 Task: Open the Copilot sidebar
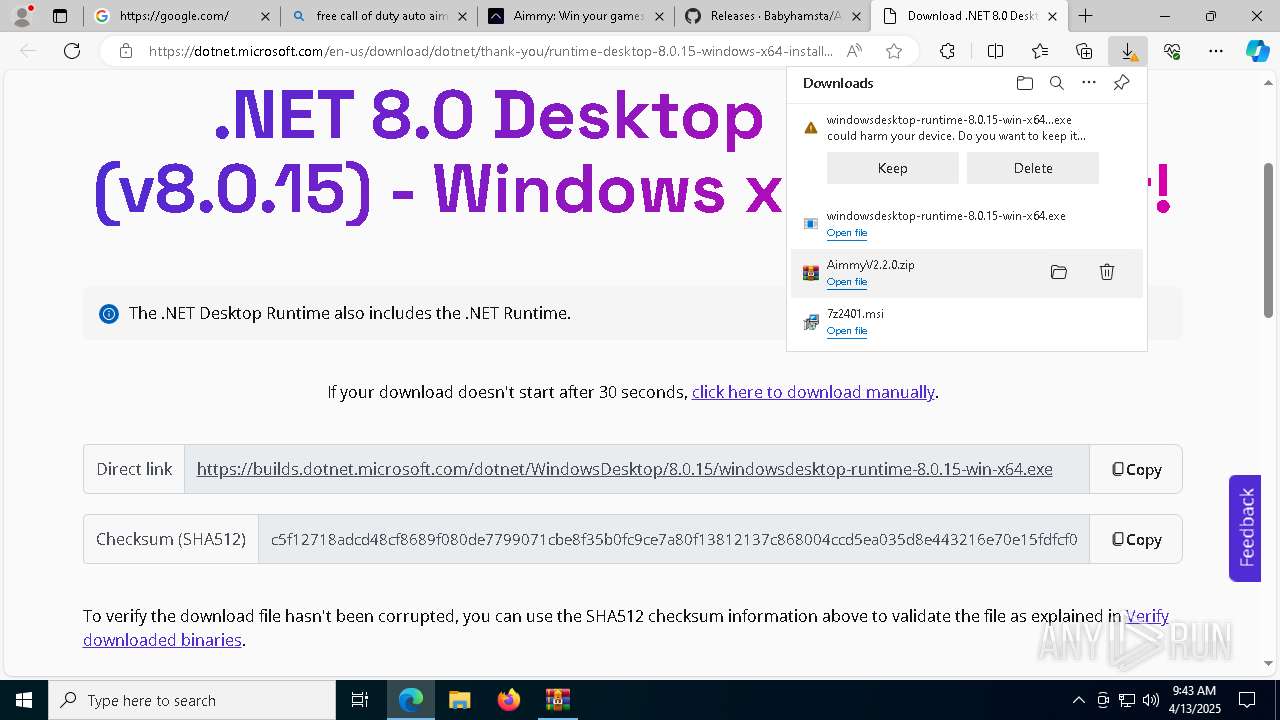(x=1258, y=51)
